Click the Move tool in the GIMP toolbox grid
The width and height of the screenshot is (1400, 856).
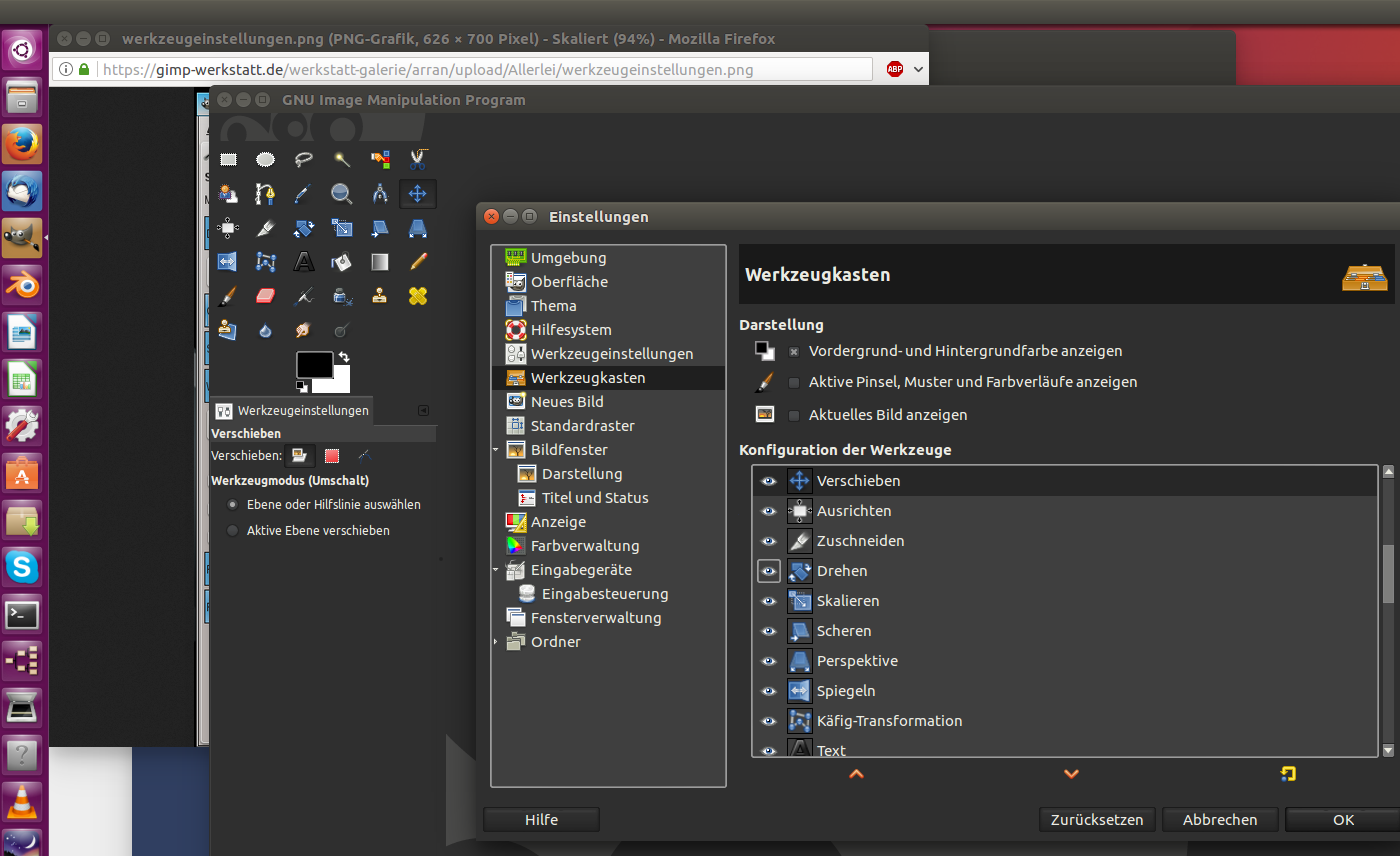tap(418, 194)
